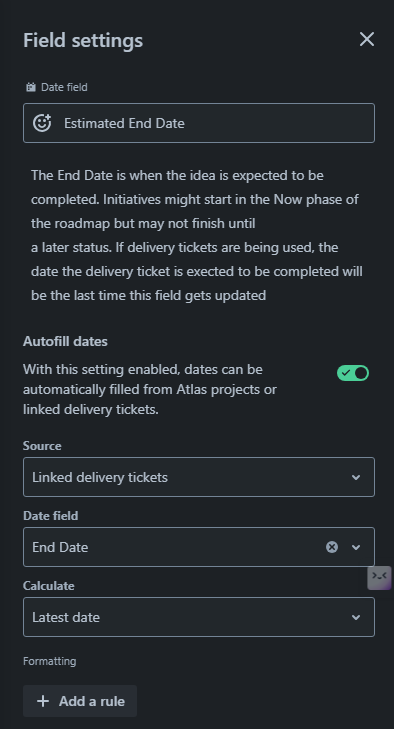Click the plus icon on Add a rule

click(x=43, y=701)
